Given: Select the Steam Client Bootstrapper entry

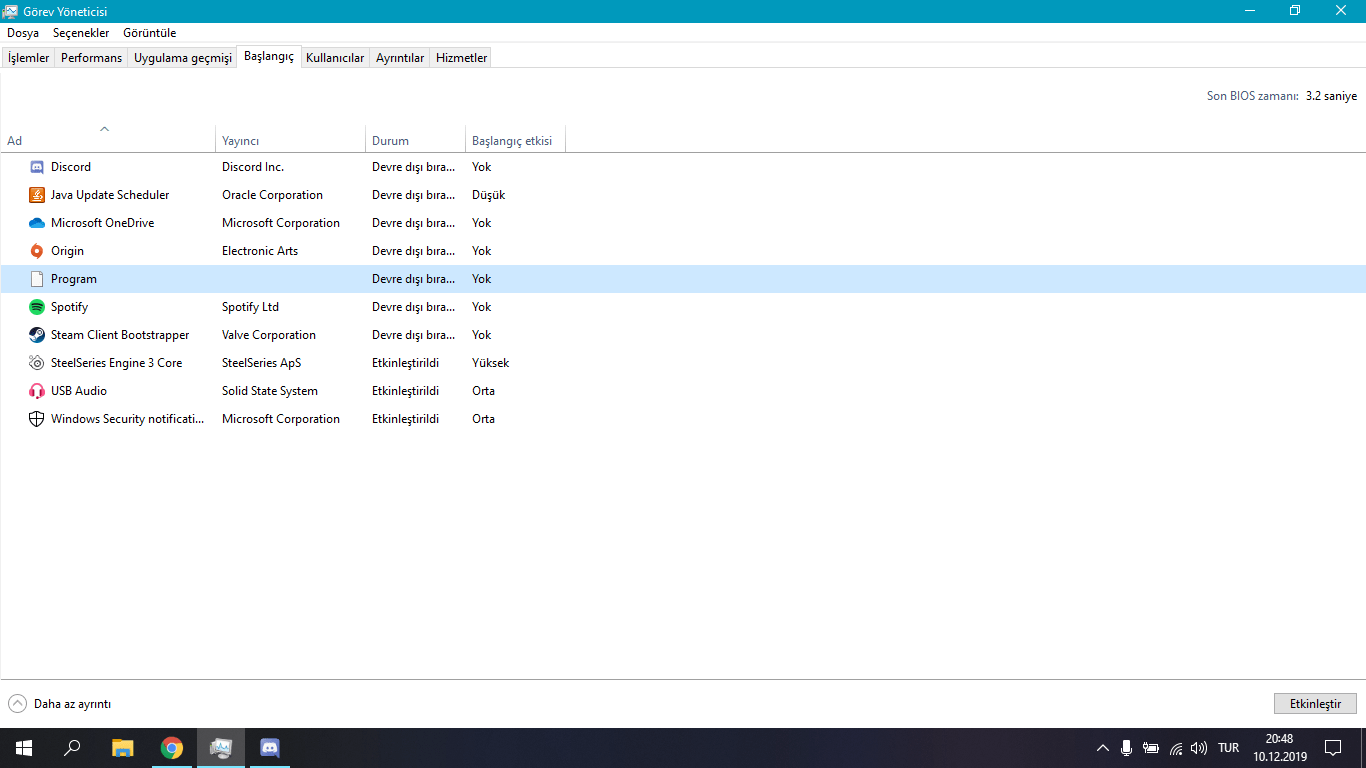Looking at the screenshot, I should point(683,335).
